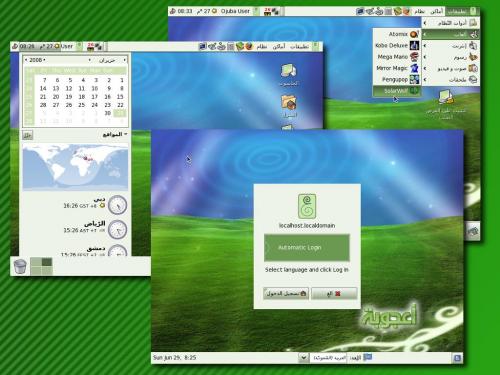Expand the Sound & Video (صوت و فيديو) submenu
Image resolution: width=500 pixels, height=375 pixels.
pyautogui.click(x=451, y=68)
